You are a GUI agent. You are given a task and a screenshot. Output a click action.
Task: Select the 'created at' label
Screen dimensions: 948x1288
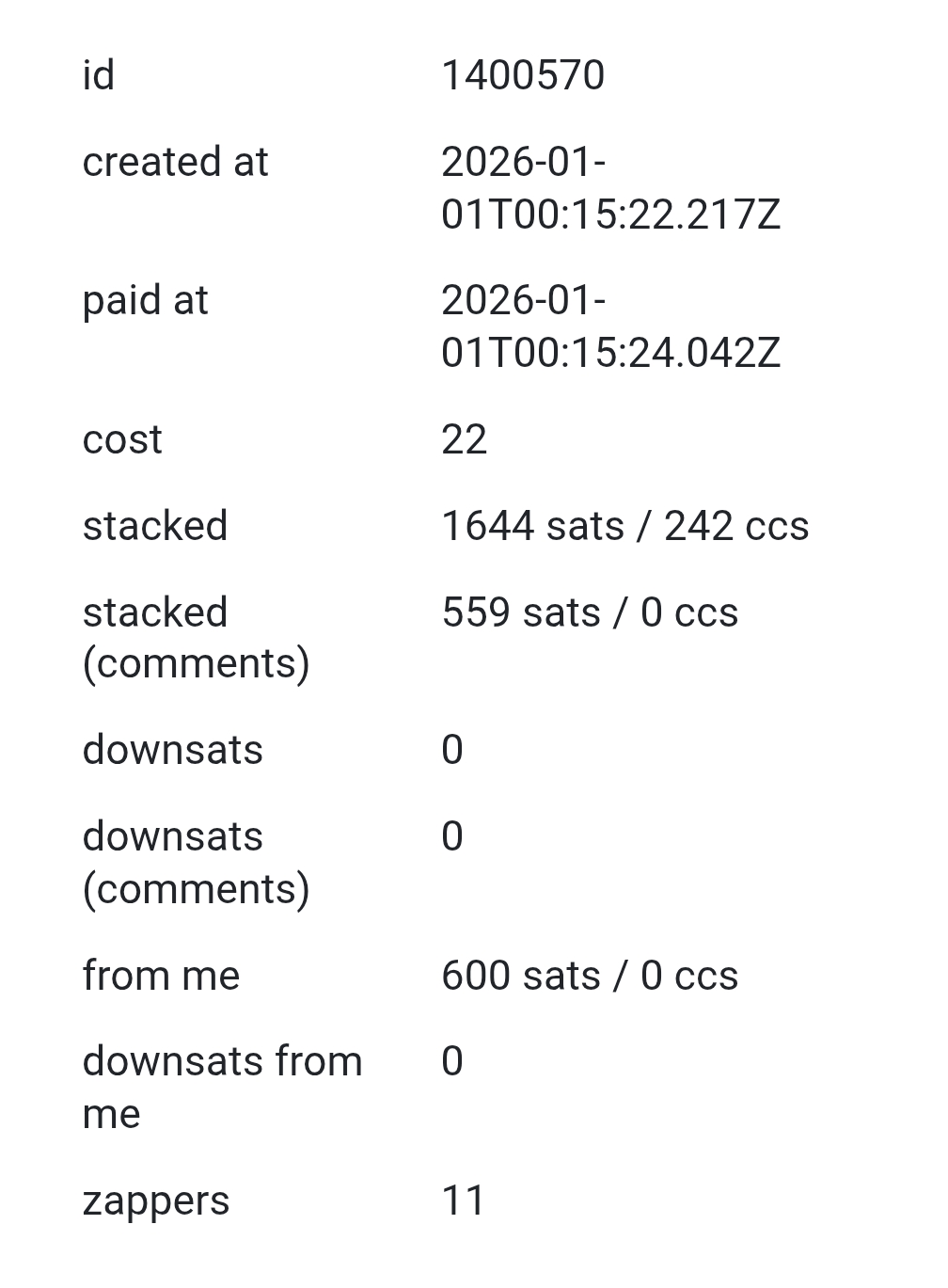click(175, 162)
